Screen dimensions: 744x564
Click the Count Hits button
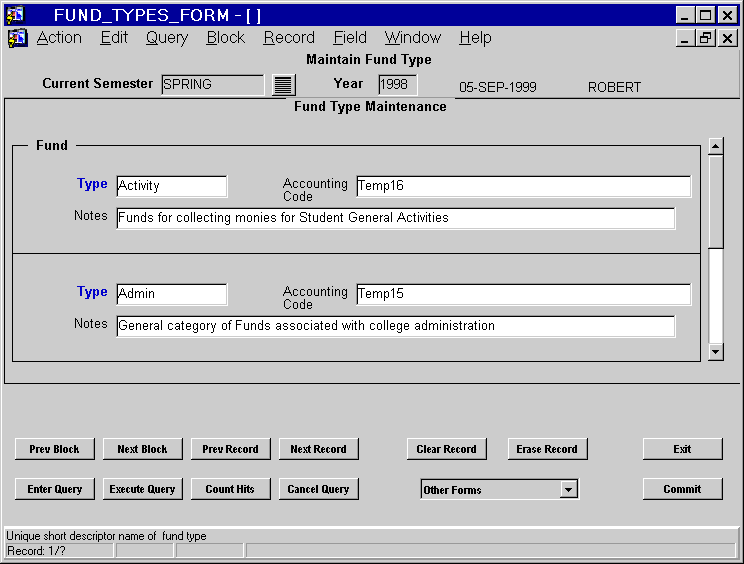tap(231, 489)
